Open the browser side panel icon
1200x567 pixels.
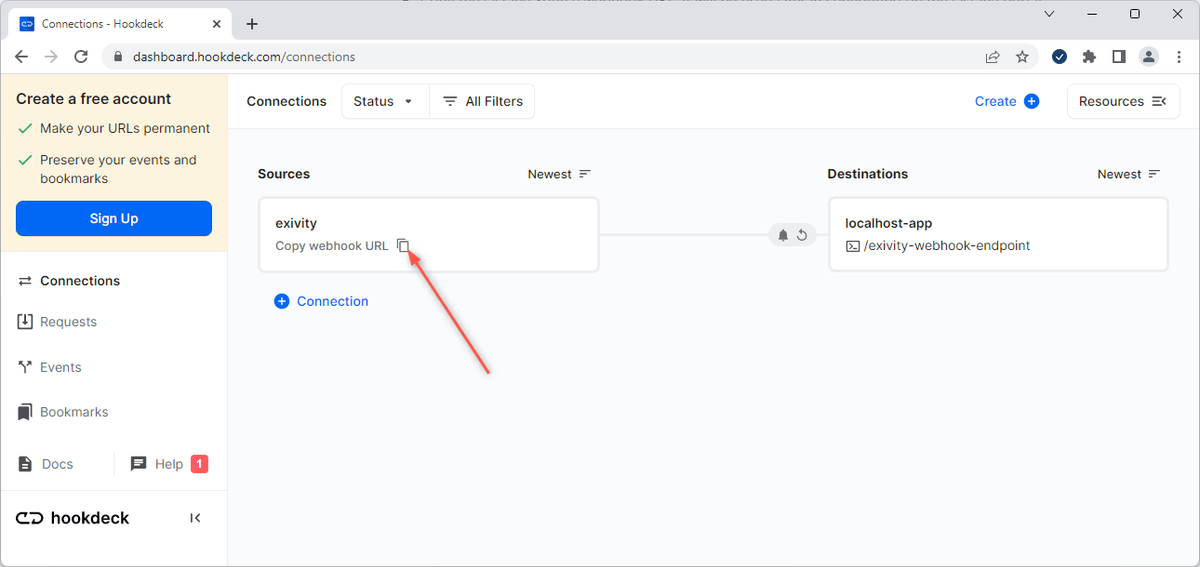[x=1119, y=57]
